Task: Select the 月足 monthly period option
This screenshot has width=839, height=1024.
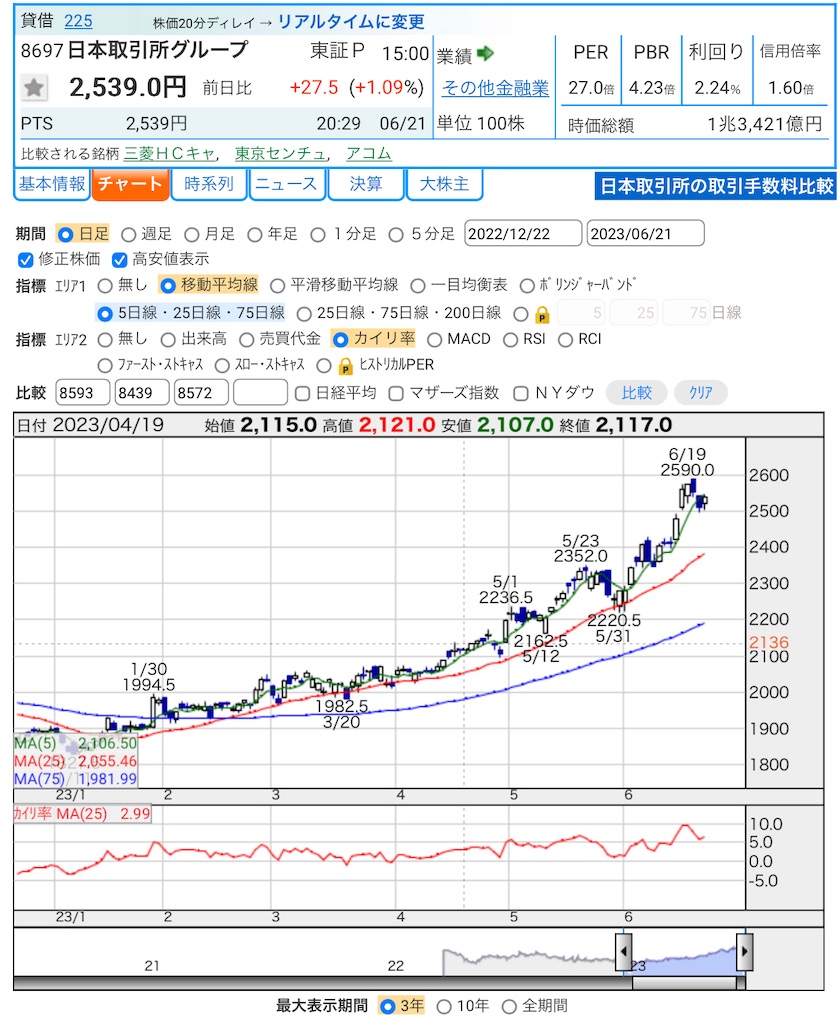Action: coord(191,234)
